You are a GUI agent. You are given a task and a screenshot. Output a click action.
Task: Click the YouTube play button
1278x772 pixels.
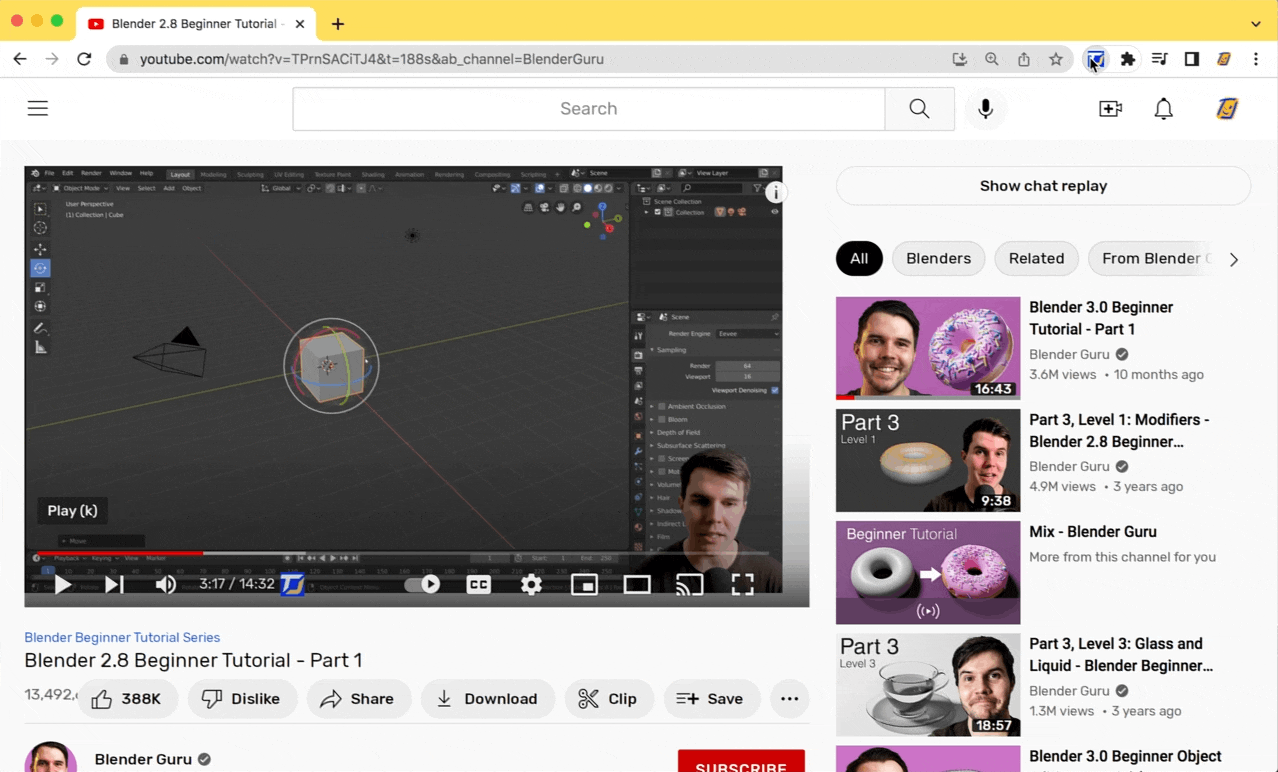click(62, 584)
